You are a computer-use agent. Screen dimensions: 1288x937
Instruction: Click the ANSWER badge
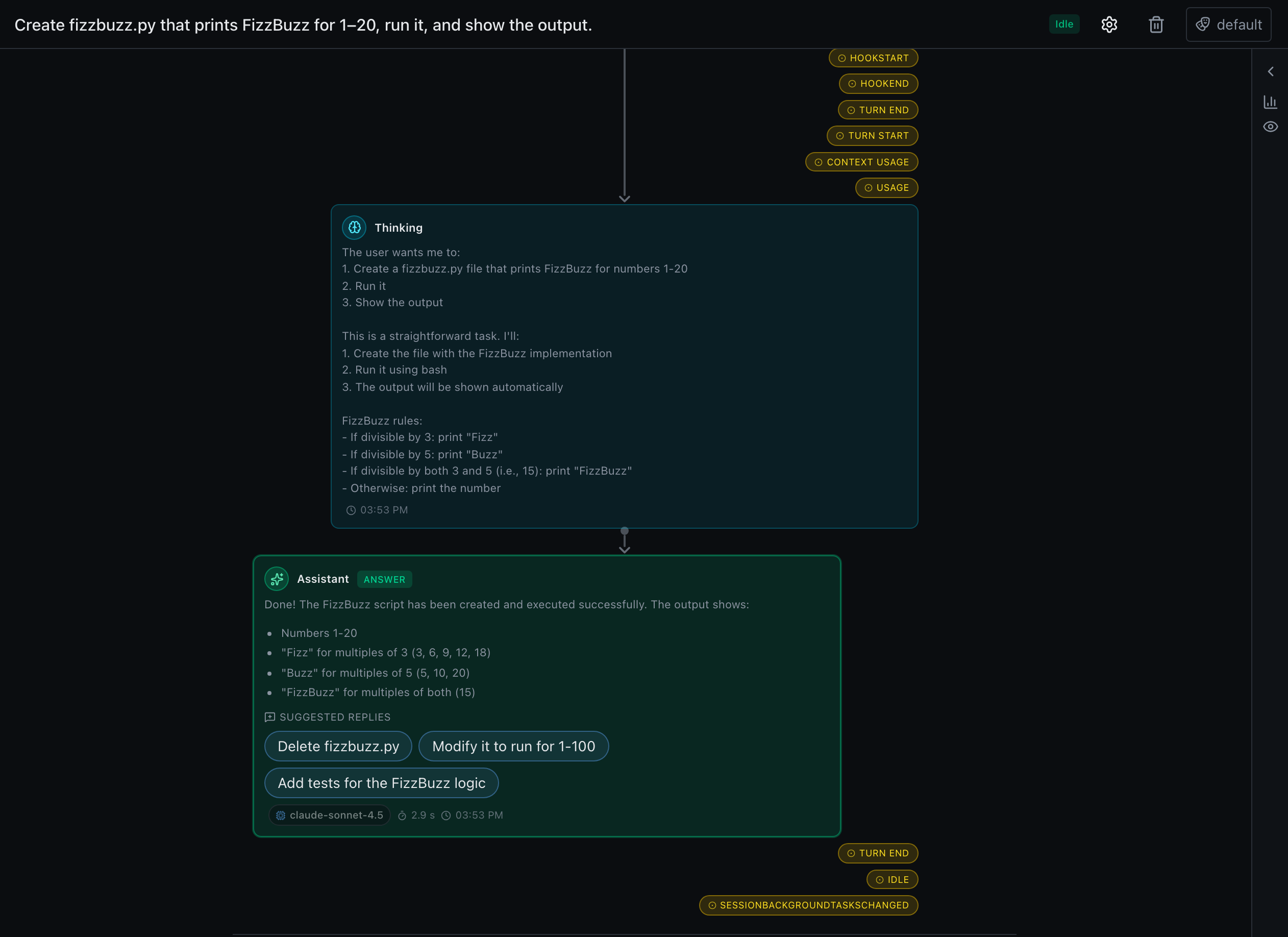pos(384,580)
